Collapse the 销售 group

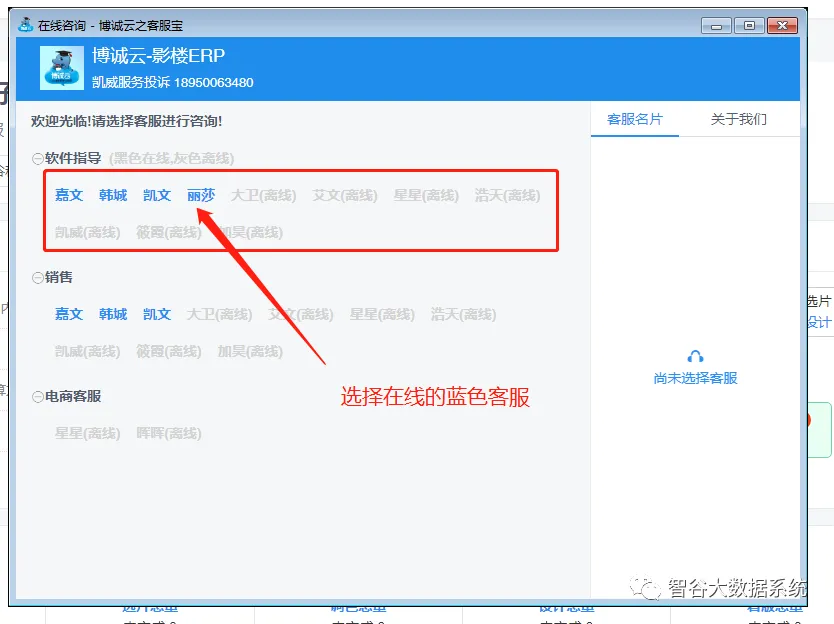[37, 277]
